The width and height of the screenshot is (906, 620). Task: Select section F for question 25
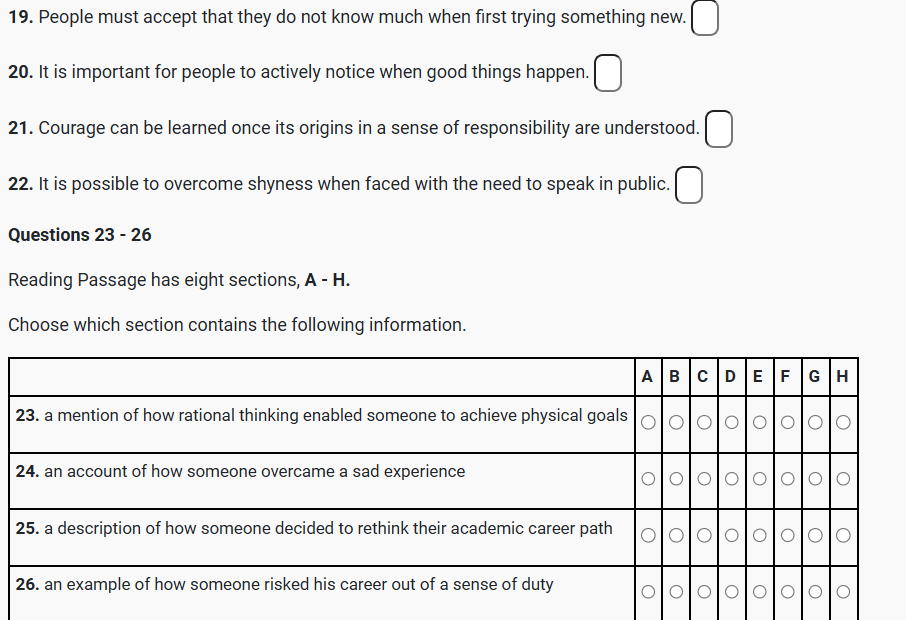pos(787,535)
